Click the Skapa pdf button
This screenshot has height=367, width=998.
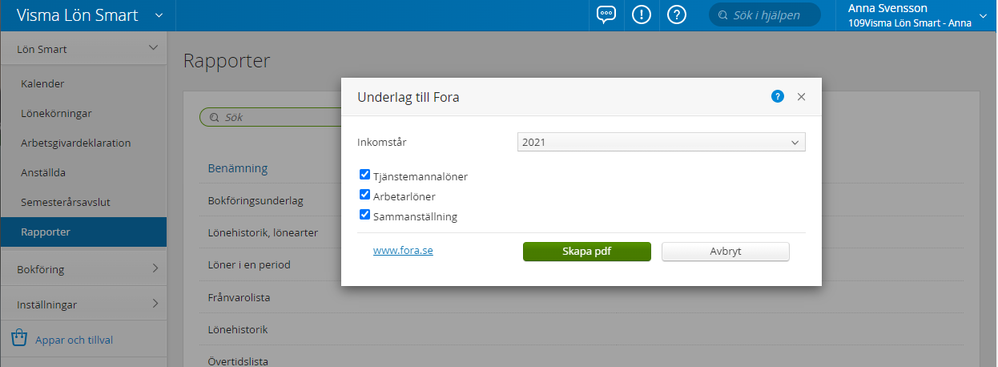[587, 251]
